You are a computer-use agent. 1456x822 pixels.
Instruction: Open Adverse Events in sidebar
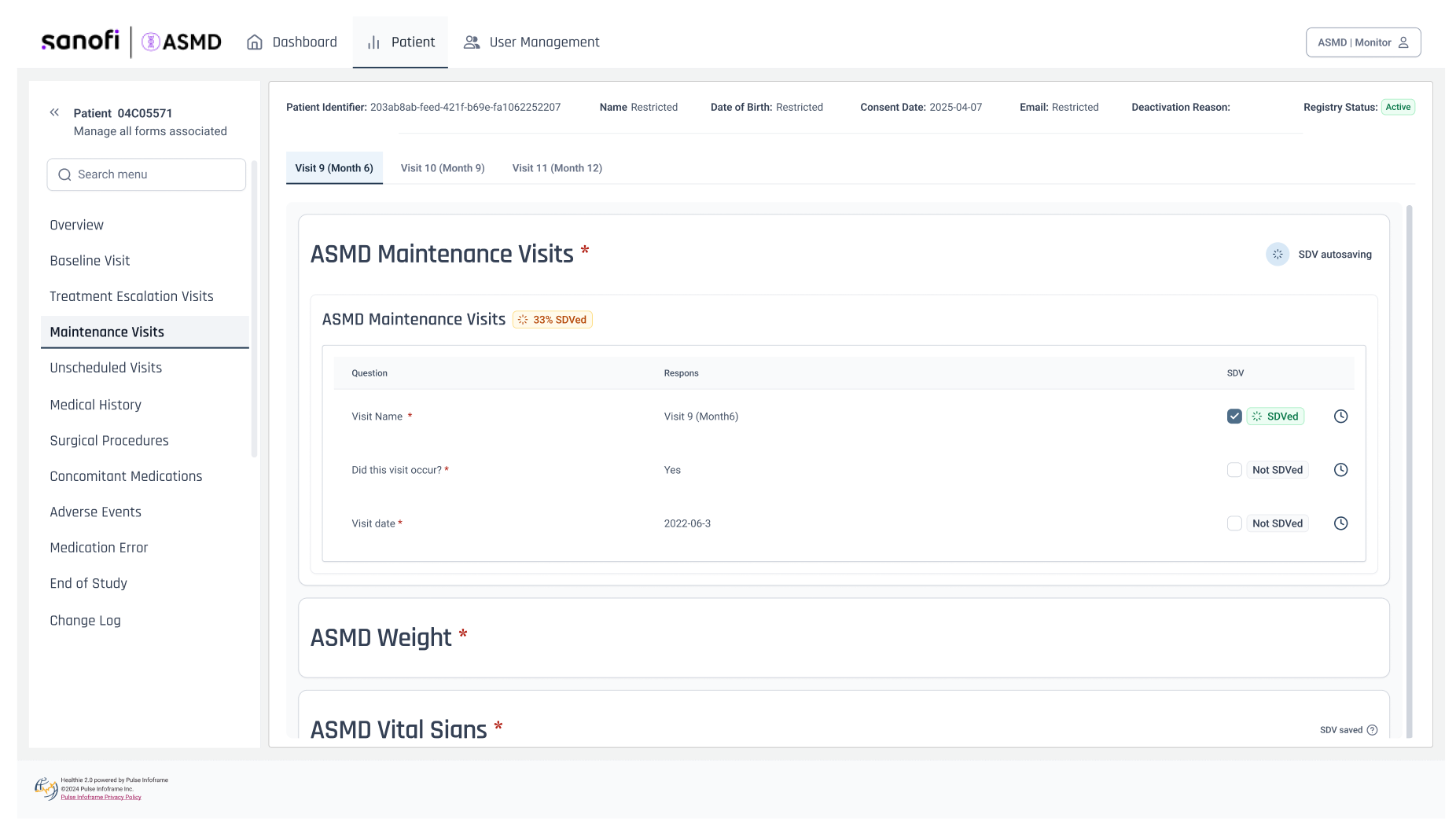(96, 512)
